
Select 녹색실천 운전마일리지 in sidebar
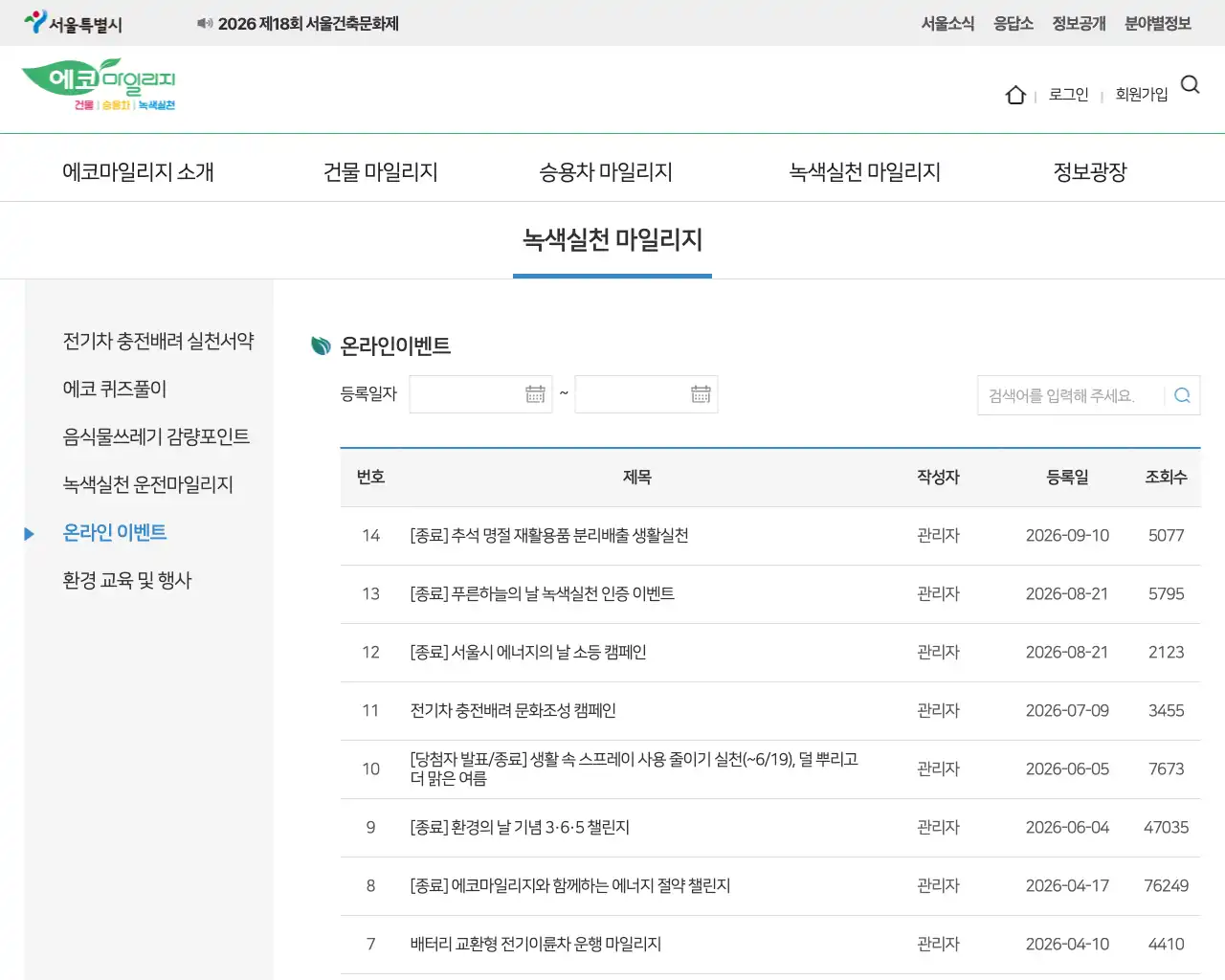click(x=147, y=484)
